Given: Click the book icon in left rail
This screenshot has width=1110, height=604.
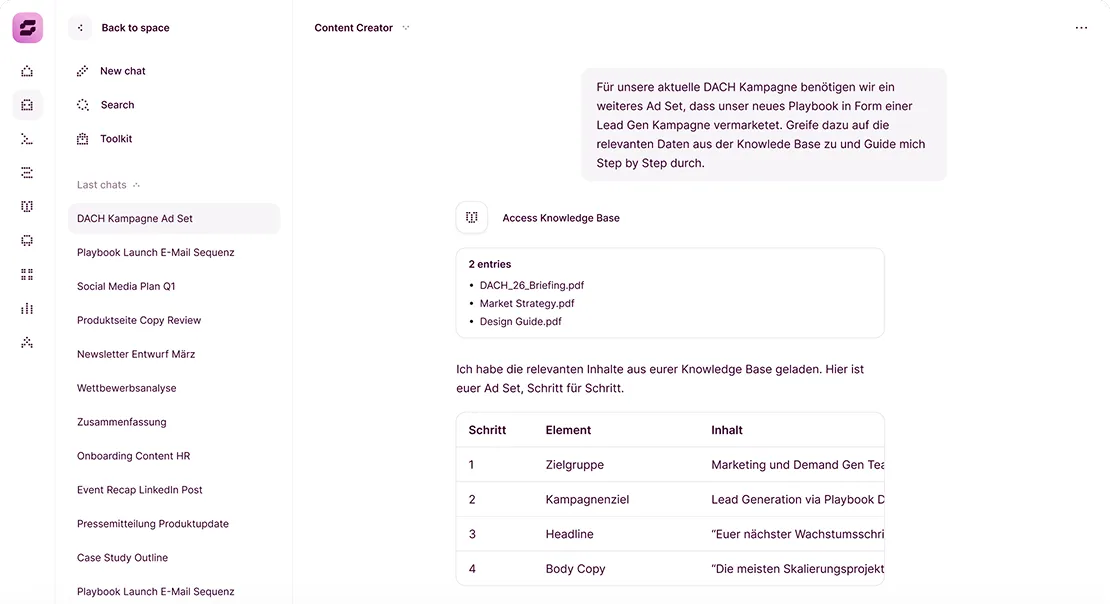Looking at the screenshot, I should coord(27,206).
